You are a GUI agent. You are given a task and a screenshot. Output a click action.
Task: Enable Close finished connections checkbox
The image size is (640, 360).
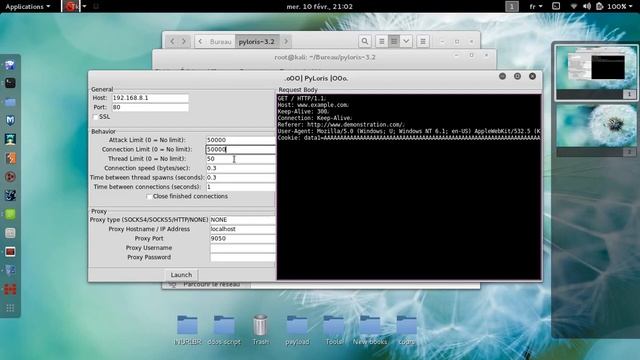pos(149,197)
